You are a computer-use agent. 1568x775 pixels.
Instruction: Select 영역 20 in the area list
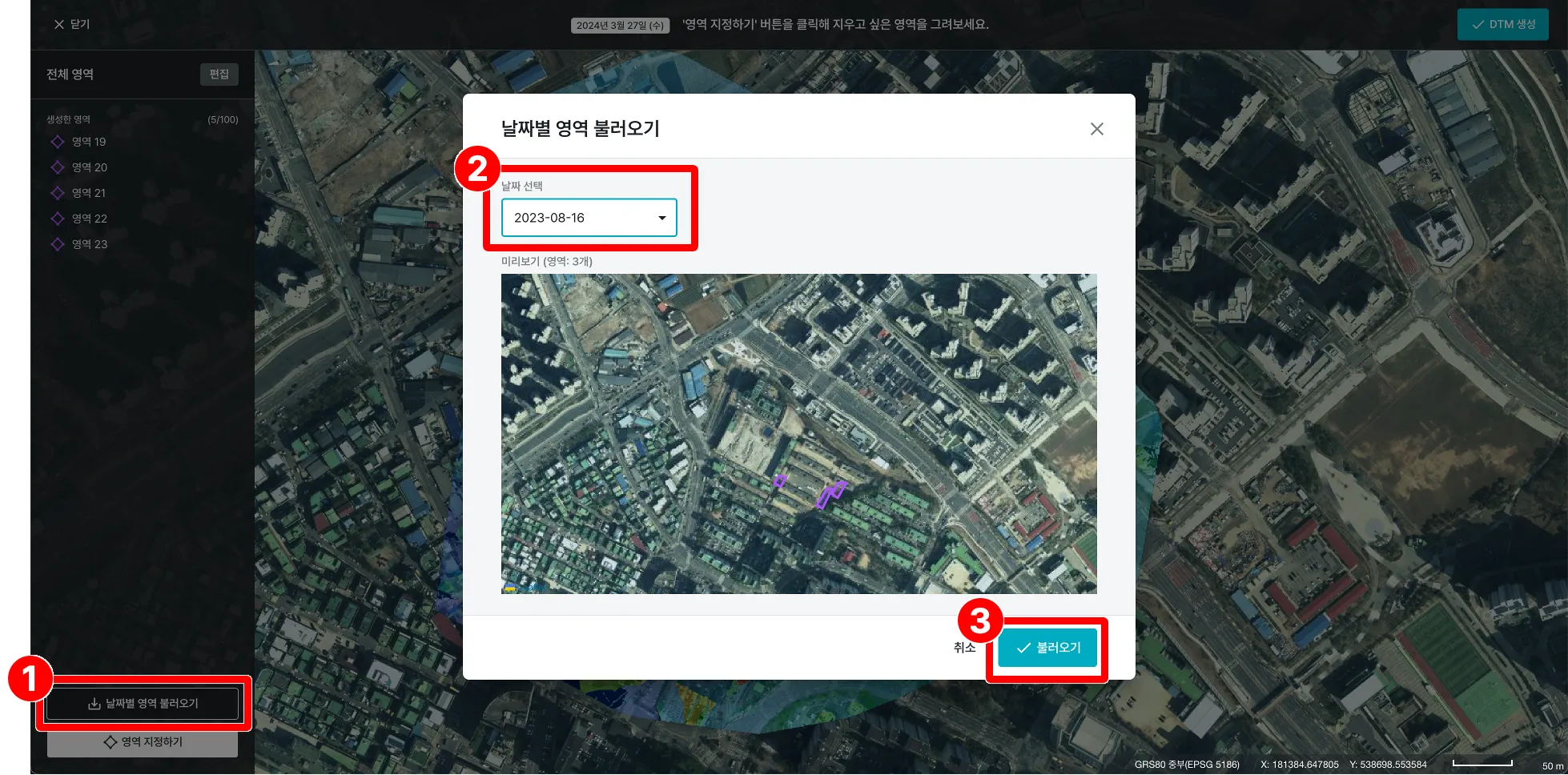tap(89, 167)
